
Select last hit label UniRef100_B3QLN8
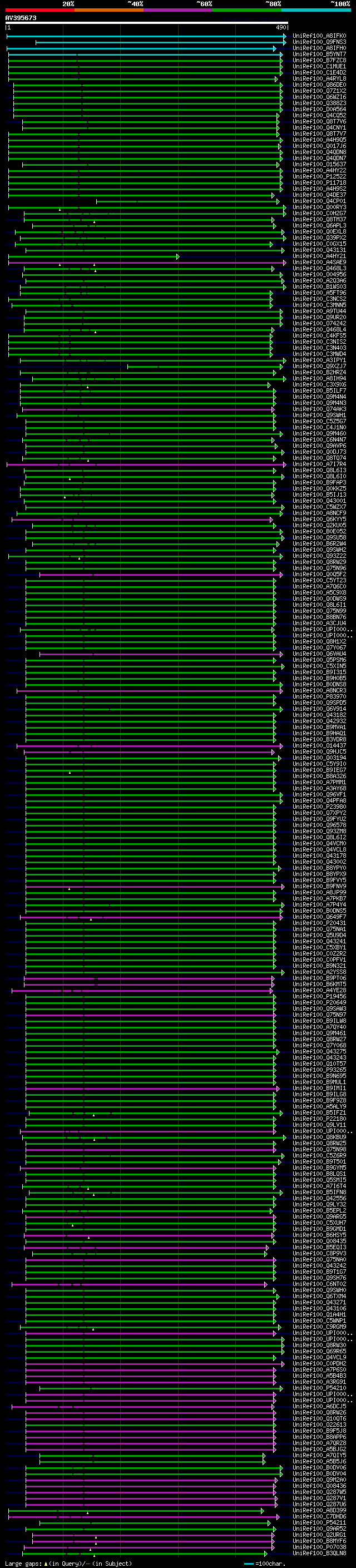pyautogui.click(x=319, y=1554)
